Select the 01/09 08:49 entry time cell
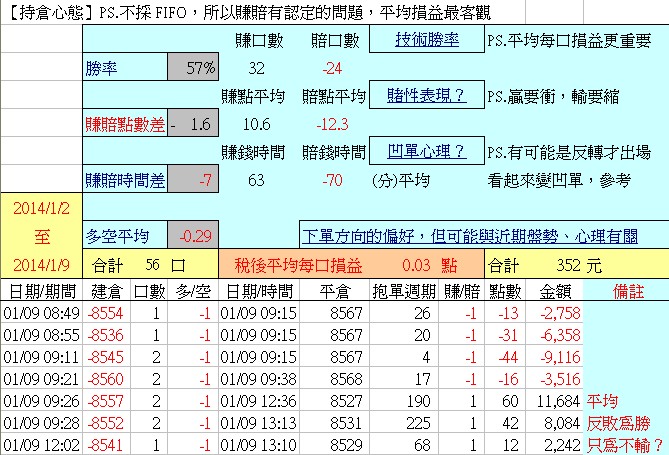This screenshot has width=669, height=455. click(x=41, y=313)
